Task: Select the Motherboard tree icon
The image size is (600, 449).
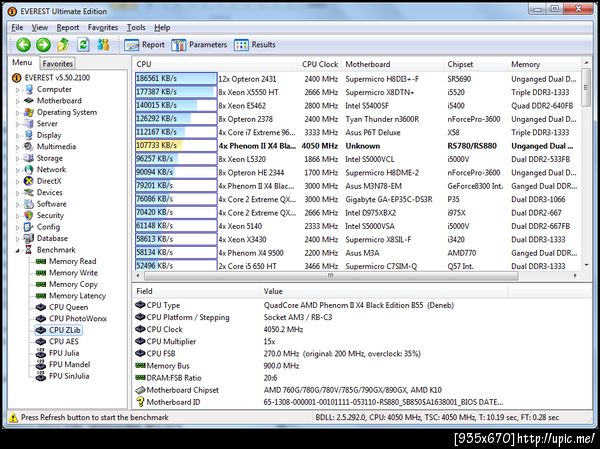Action: click(x=29, y=101)
